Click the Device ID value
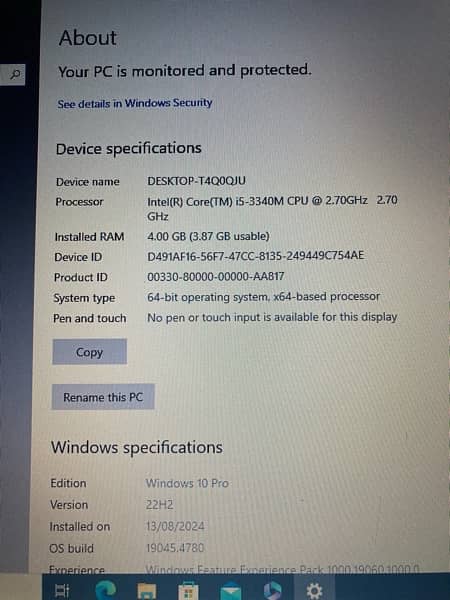Image resolution: width=450 pixels, height=600 pixels. tap(256, 256)
